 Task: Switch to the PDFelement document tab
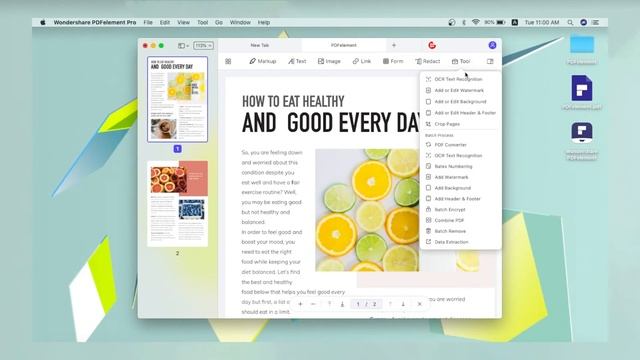344,45
